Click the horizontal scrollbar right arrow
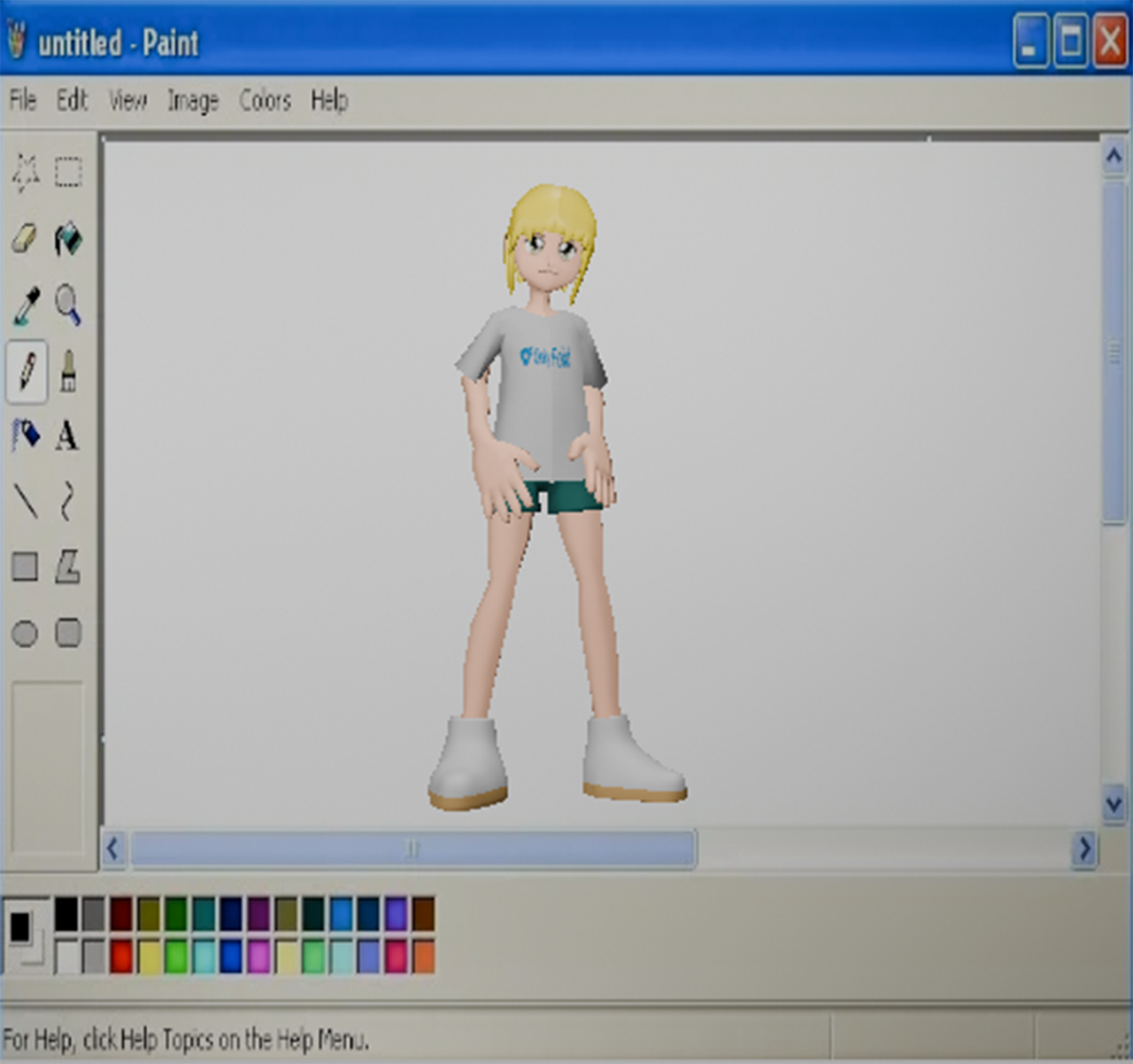Viewport: 1133px width, 1064px height. pyautogui.click(x=1085, y=849)
